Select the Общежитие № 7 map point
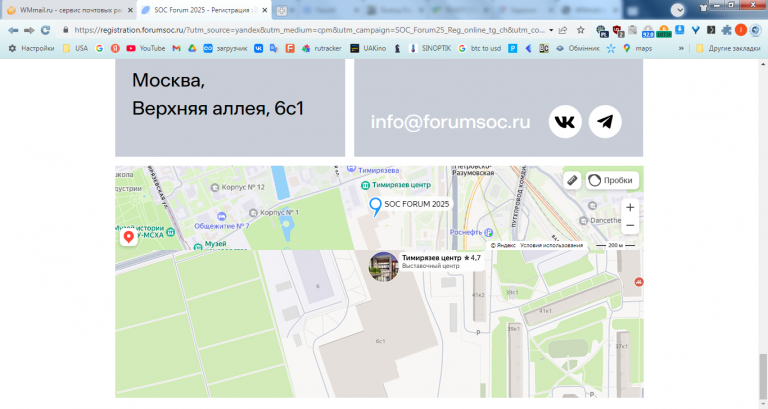Screen dimensions: 768x409 221,221
